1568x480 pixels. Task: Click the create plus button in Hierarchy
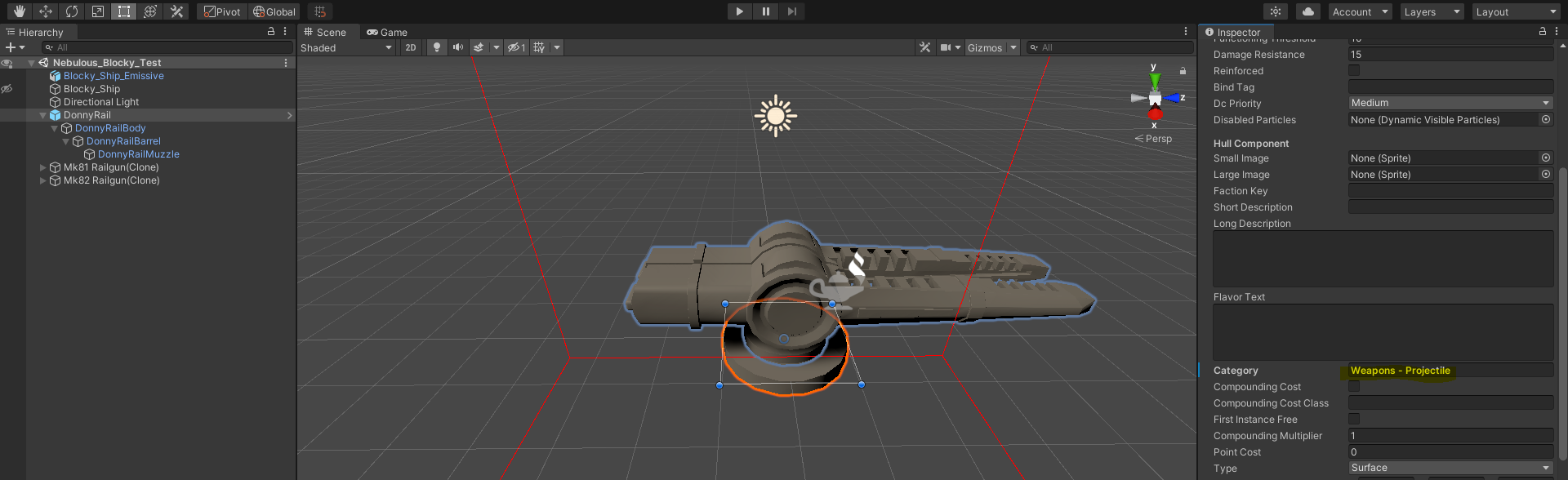(x=15, y=47)
